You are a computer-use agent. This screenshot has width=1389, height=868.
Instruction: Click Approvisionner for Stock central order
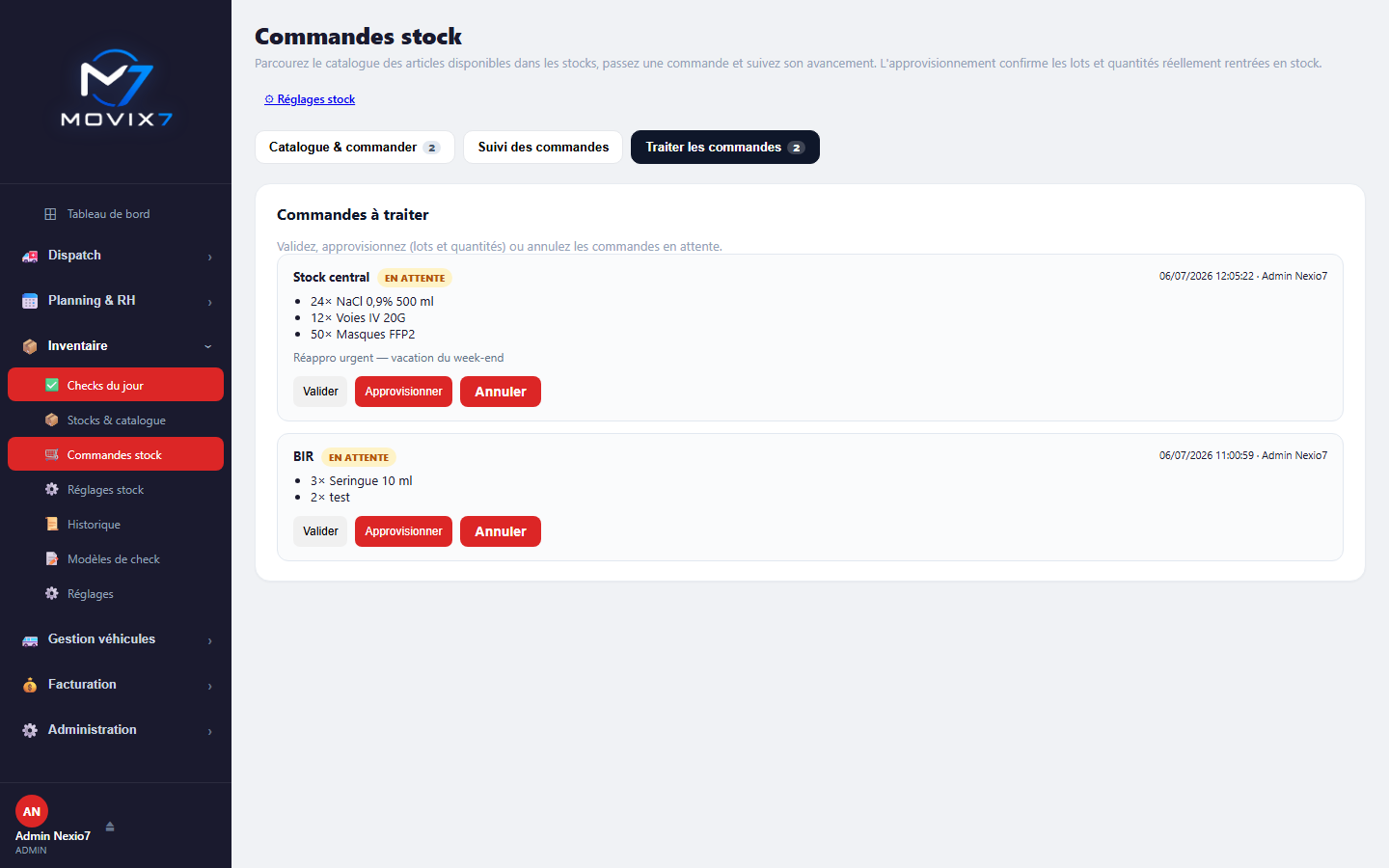(403, 392)
